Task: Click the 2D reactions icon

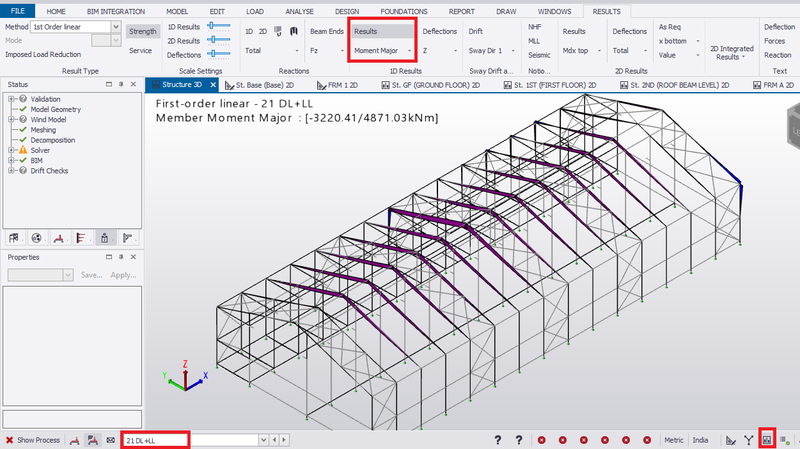Action: [x=263, y=31]
